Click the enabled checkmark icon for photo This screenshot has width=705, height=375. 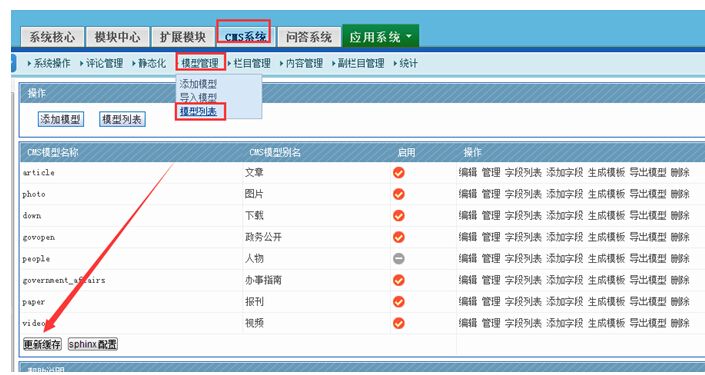click(x=398, y=194)
